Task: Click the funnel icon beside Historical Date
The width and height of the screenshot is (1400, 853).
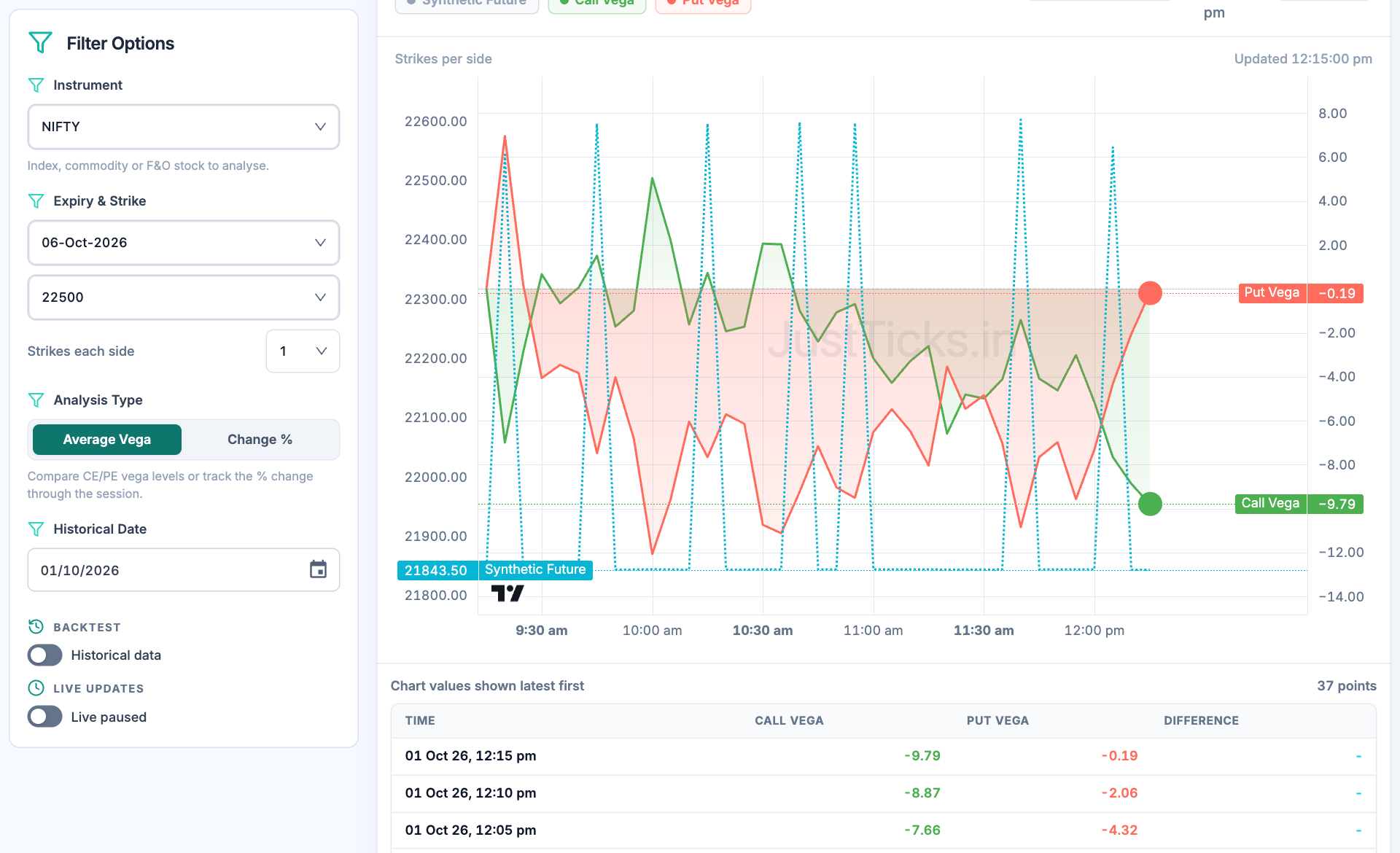Action: tap(36, 529)
